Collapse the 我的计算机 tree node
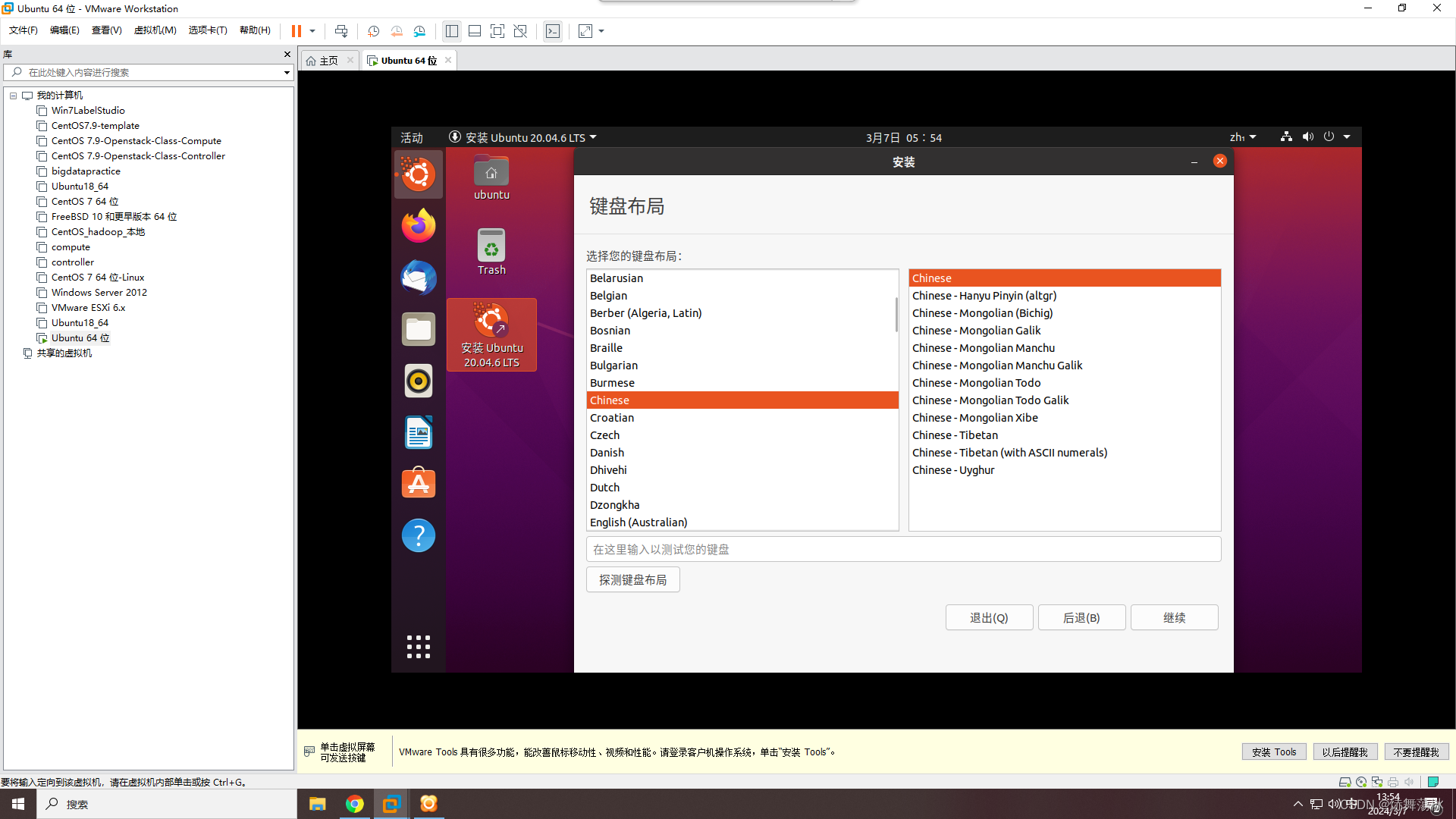 pos(13,96)
